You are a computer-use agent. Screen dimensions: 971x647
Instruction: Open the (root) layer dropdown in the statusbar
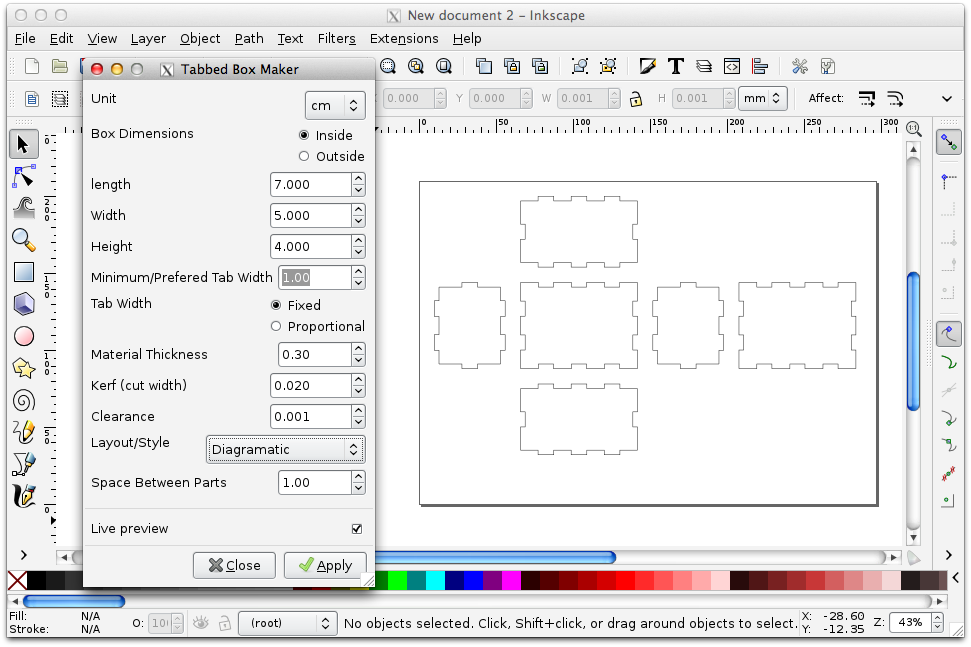pos(287,622)
